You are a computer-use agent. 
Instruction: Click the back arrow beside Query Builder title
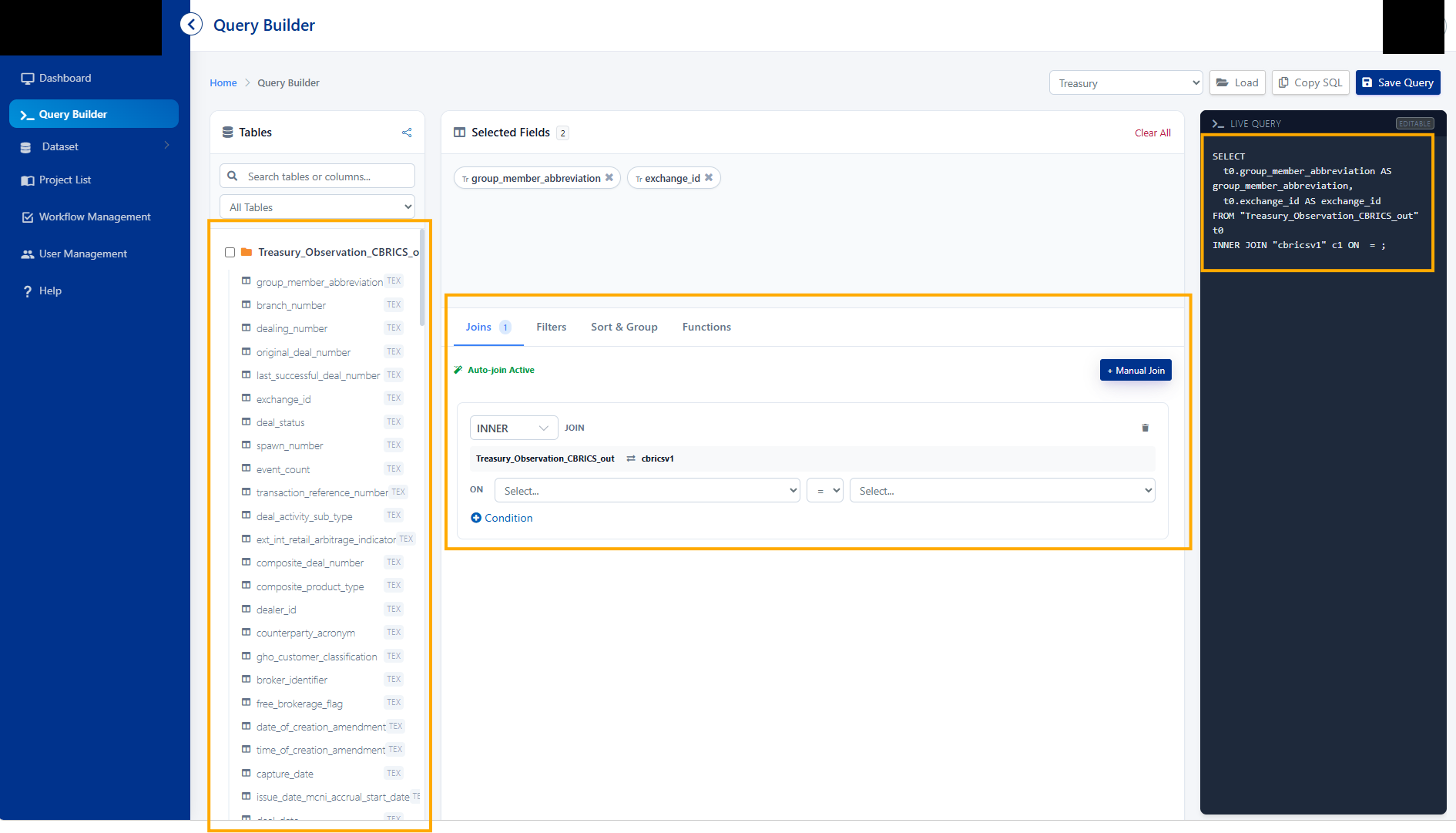point(191,25)
